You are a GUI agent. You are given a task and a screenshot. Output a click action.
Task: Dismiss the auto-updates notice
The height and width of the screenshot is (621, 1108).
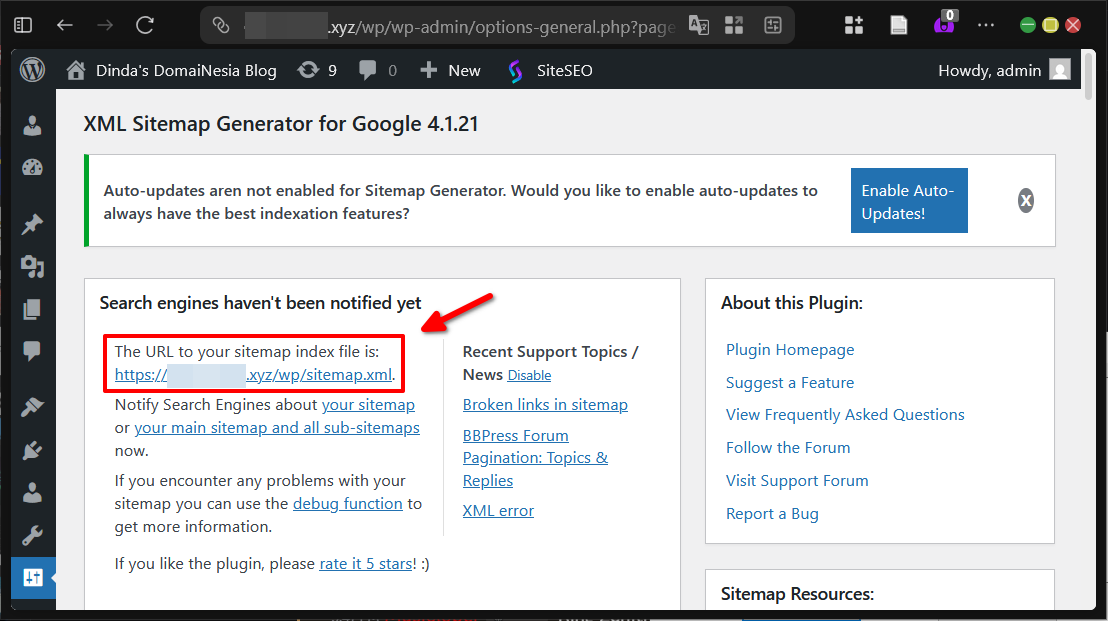tap(1026, 200)
